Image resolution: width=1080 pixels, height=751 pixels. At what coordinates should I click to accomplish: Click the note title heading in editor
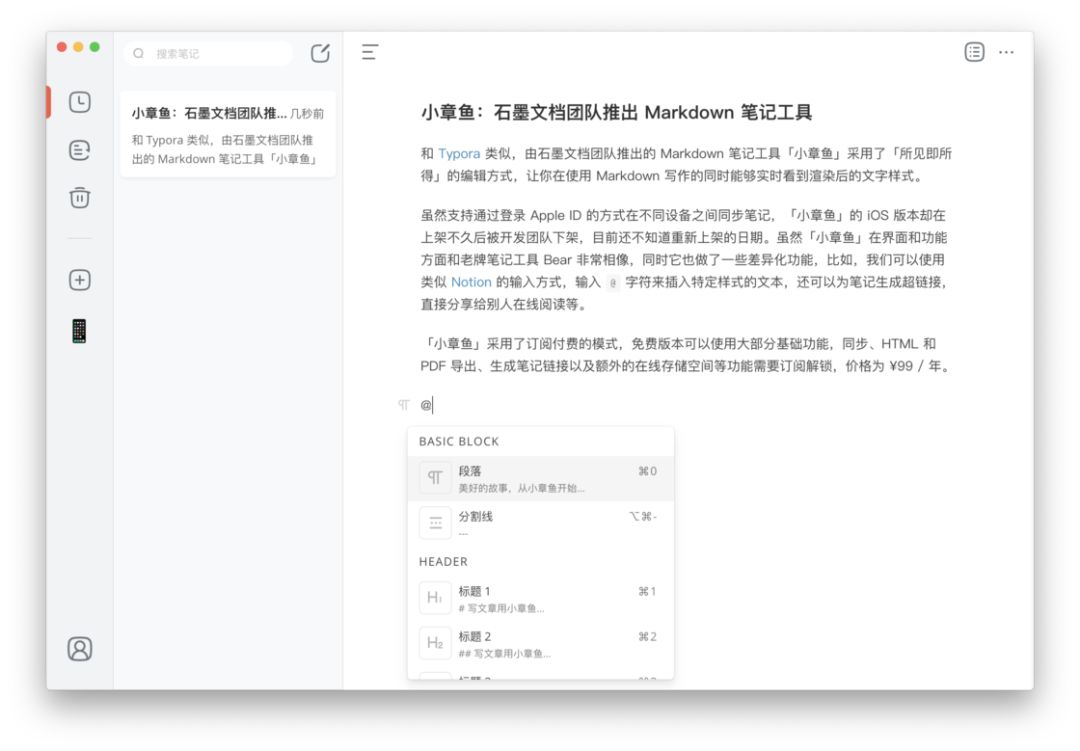point(616,112)
